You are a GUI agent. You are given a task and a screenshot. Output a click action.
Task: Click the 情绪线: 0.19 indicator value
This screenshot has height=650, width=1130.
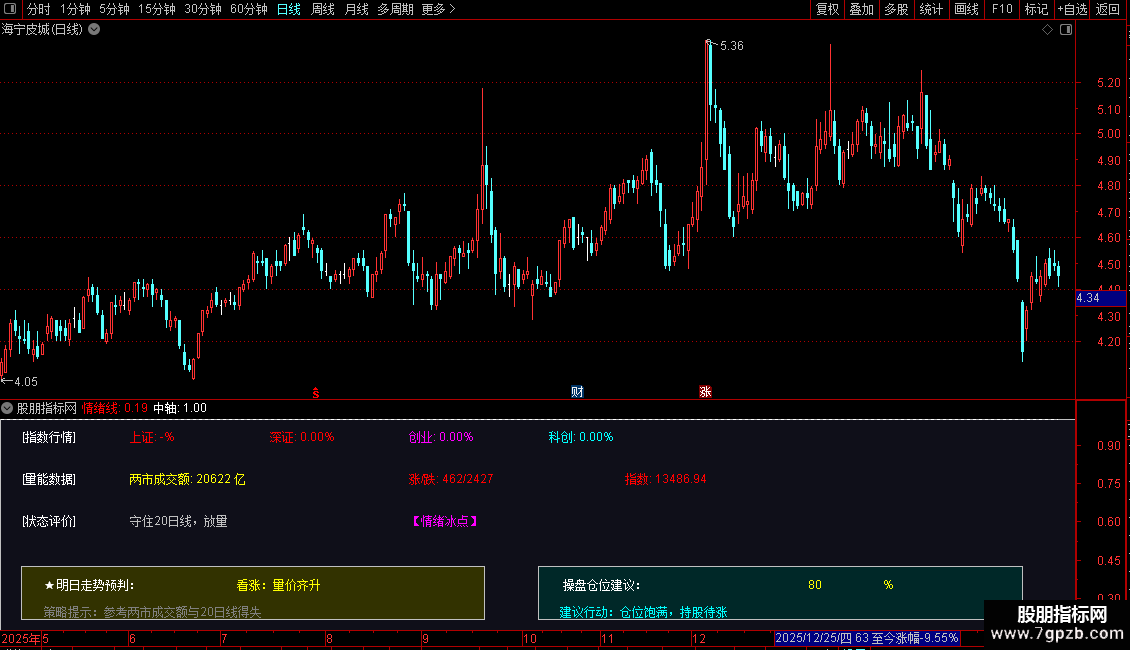point(115,408)
